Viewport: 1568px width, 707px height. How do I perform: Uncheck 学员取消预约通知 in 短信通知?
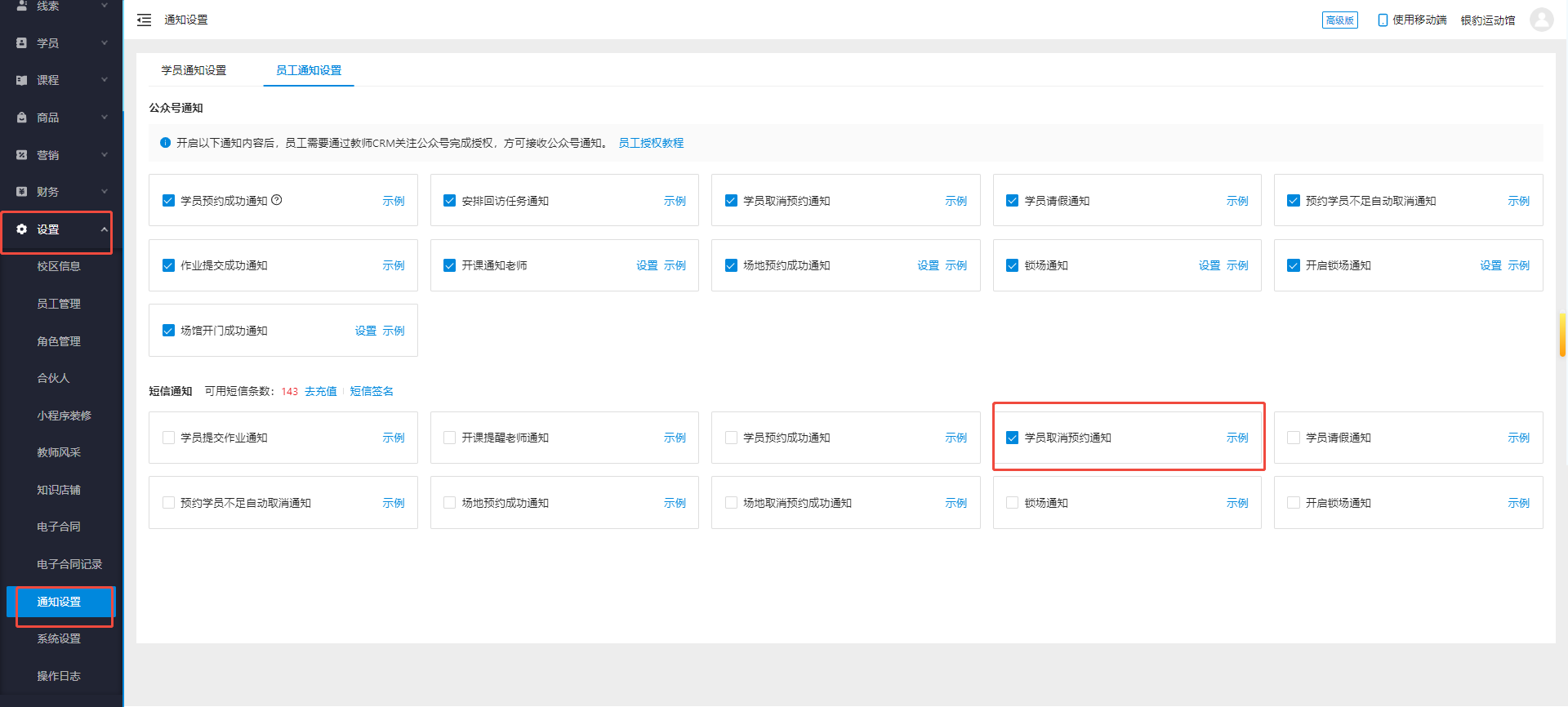1012,438
